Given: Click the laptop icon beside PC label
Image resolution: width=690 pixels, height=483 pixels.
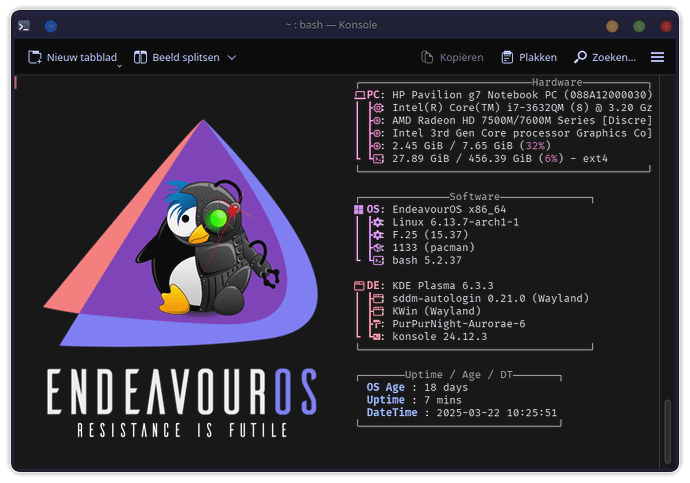Looking at the screenshot, I should [x=360, y=95].
